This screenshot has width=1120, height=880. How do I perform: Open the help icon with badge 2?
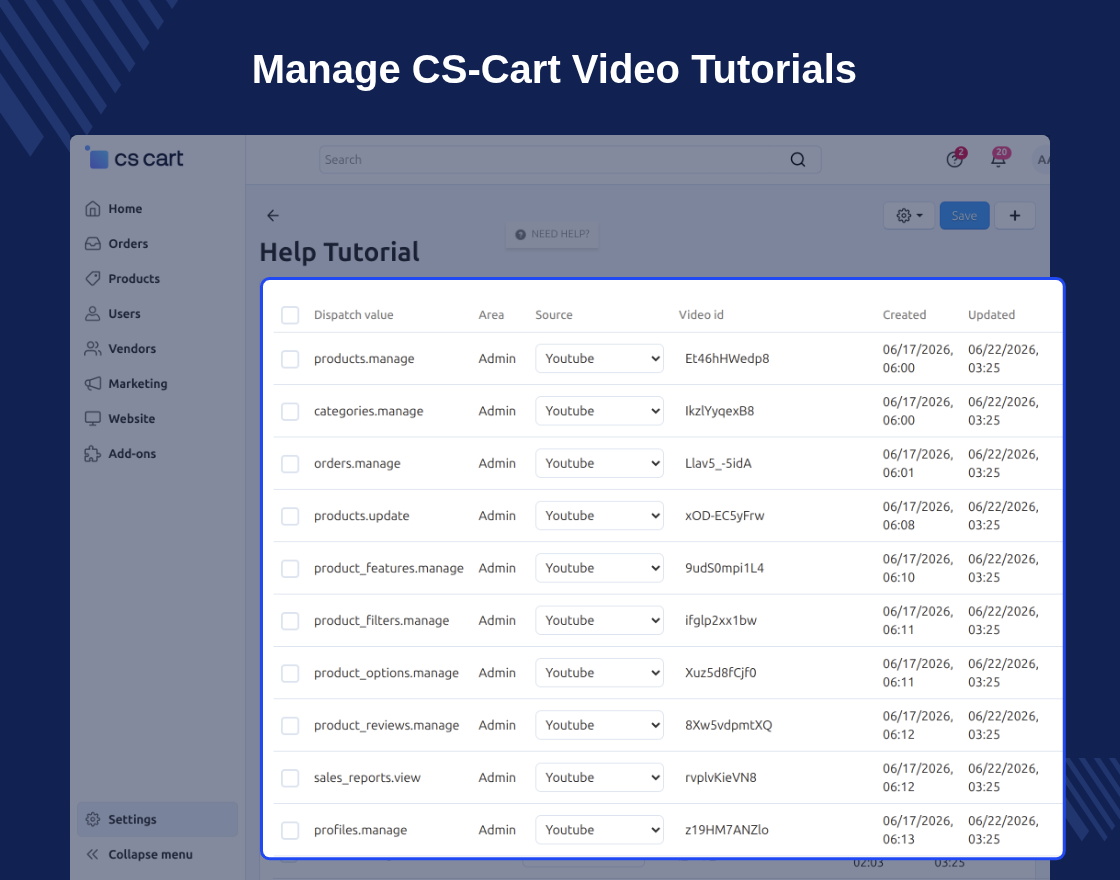point(955,159)
